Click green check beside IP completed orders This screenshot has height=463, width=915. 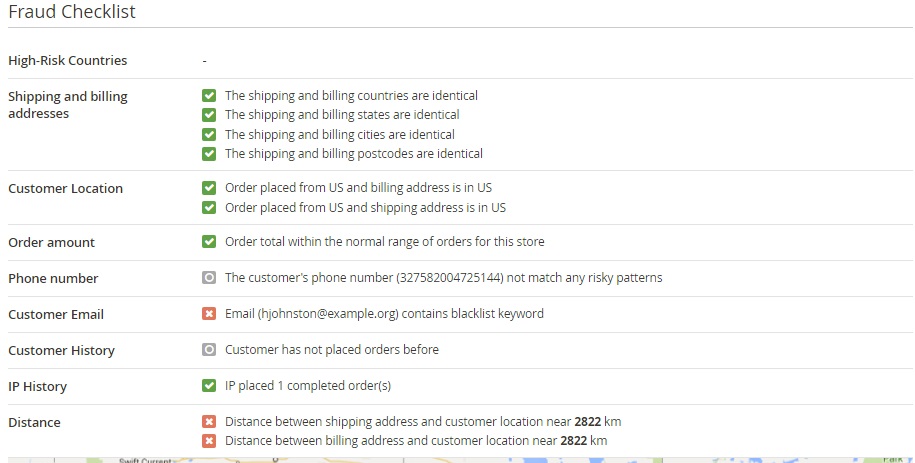click(x=209, y=386)
